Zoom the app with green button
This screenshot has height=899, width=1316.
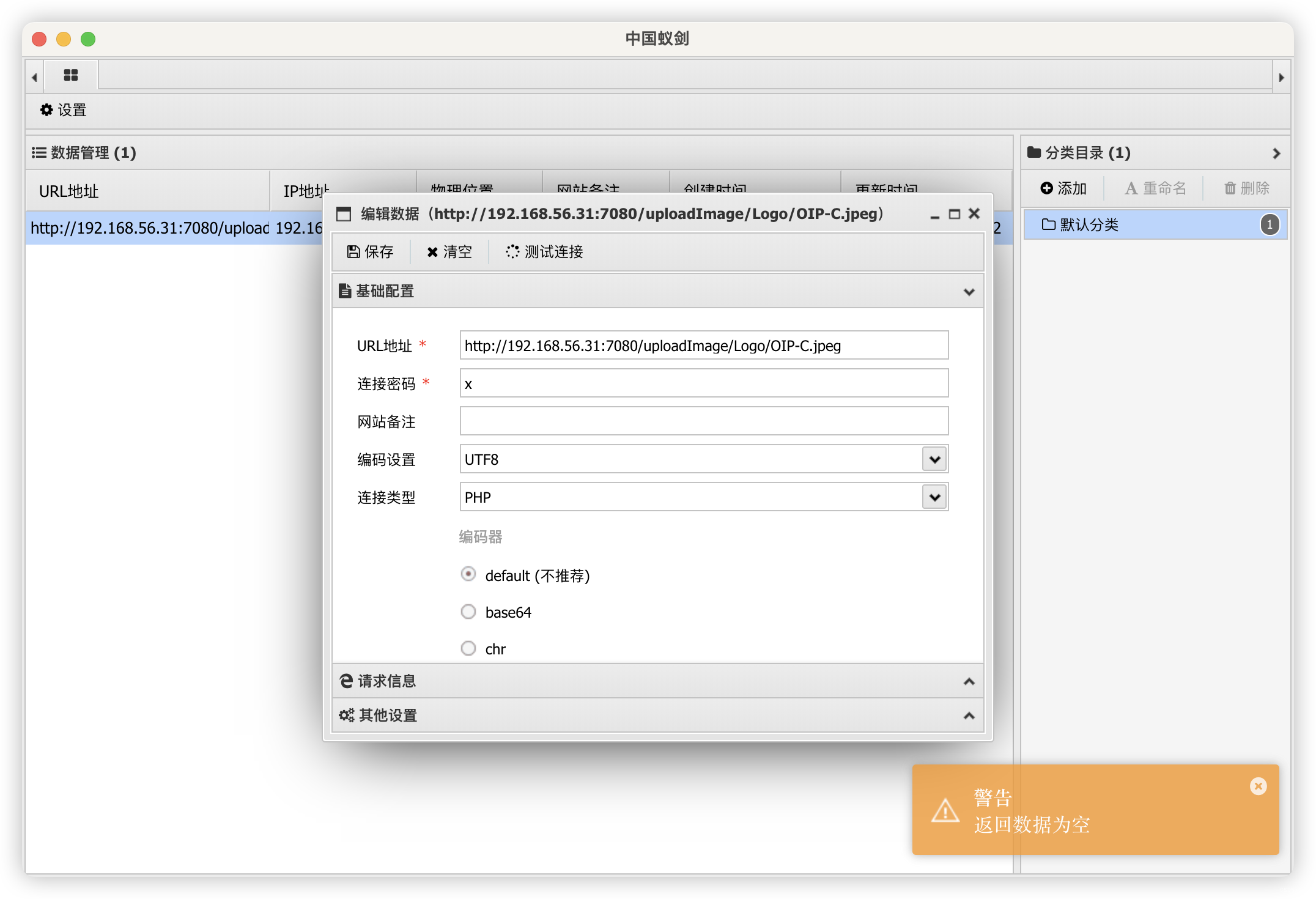pyautogui.click(x=88, y=39)
